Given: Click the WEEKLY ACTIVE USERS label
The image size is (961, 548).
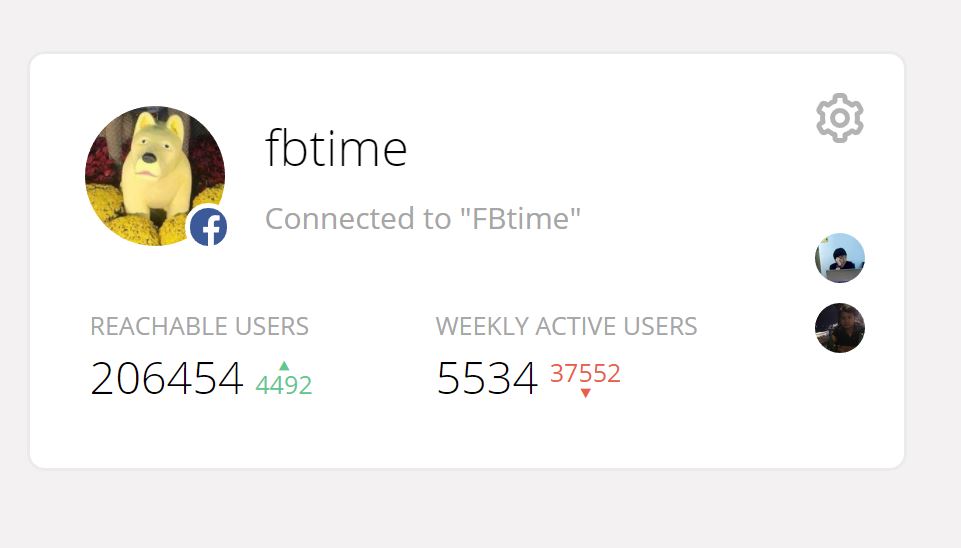Looking at the screenshot, I should pos(566,326).
